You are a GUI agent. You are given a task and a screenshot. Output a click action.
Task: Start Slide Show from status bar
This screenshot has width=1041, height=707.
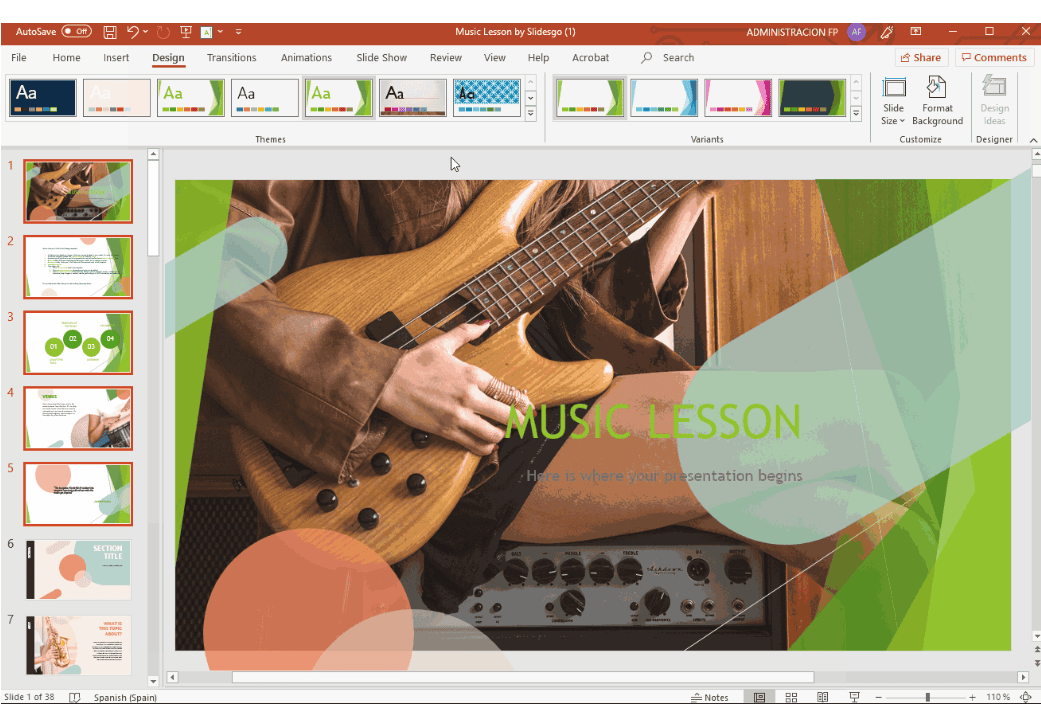coord(854,697)
